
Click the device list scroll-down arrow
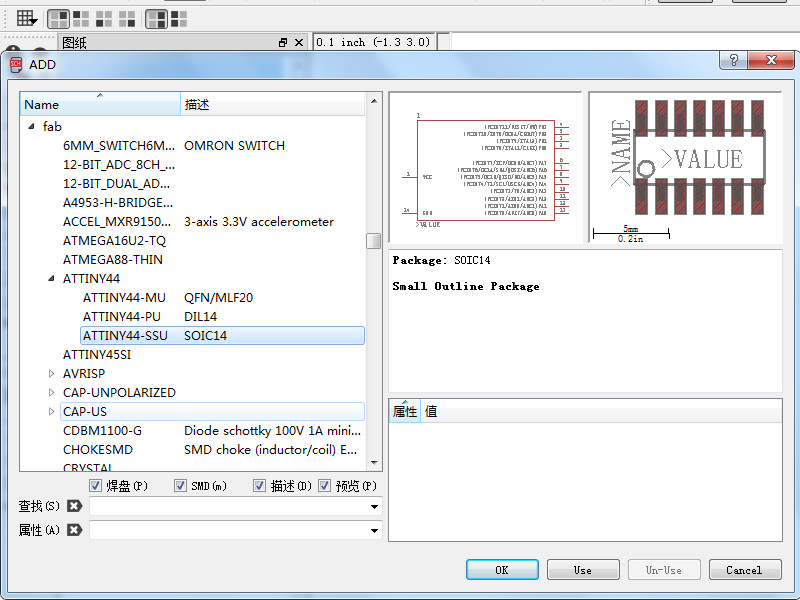click(x=374, y=463)
